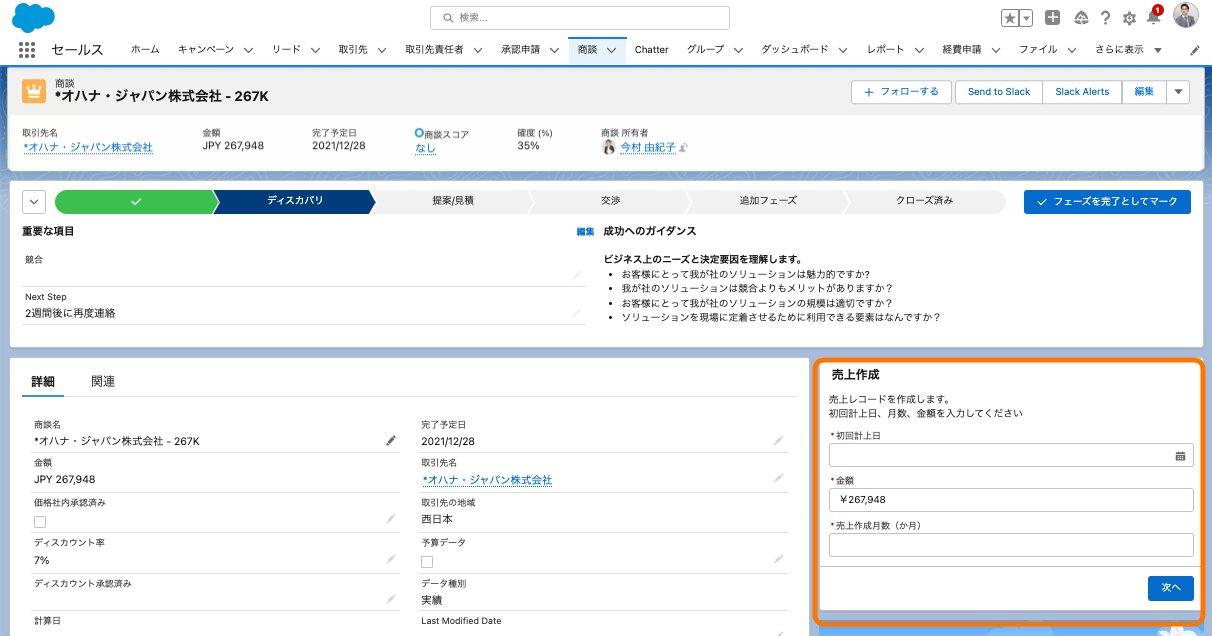Open the favorites star icon

[x=1010, y=18]
